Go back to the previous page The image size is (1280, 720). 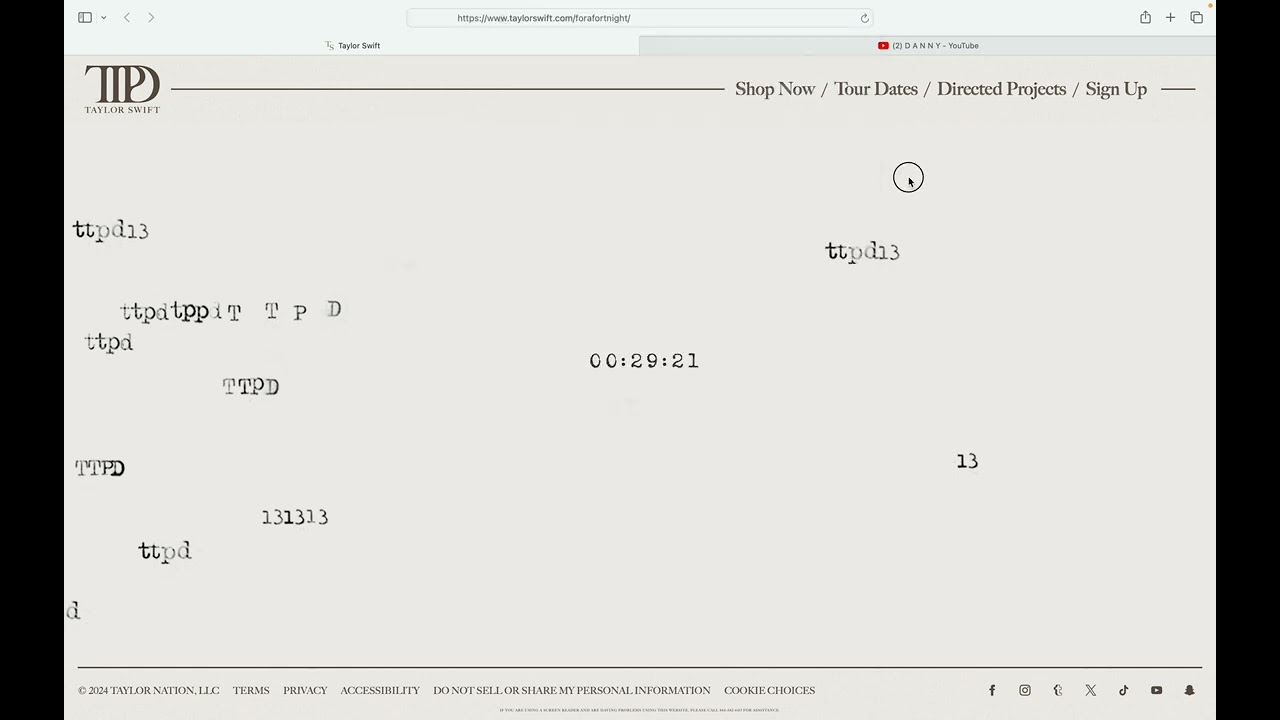(x=127, y=17)
